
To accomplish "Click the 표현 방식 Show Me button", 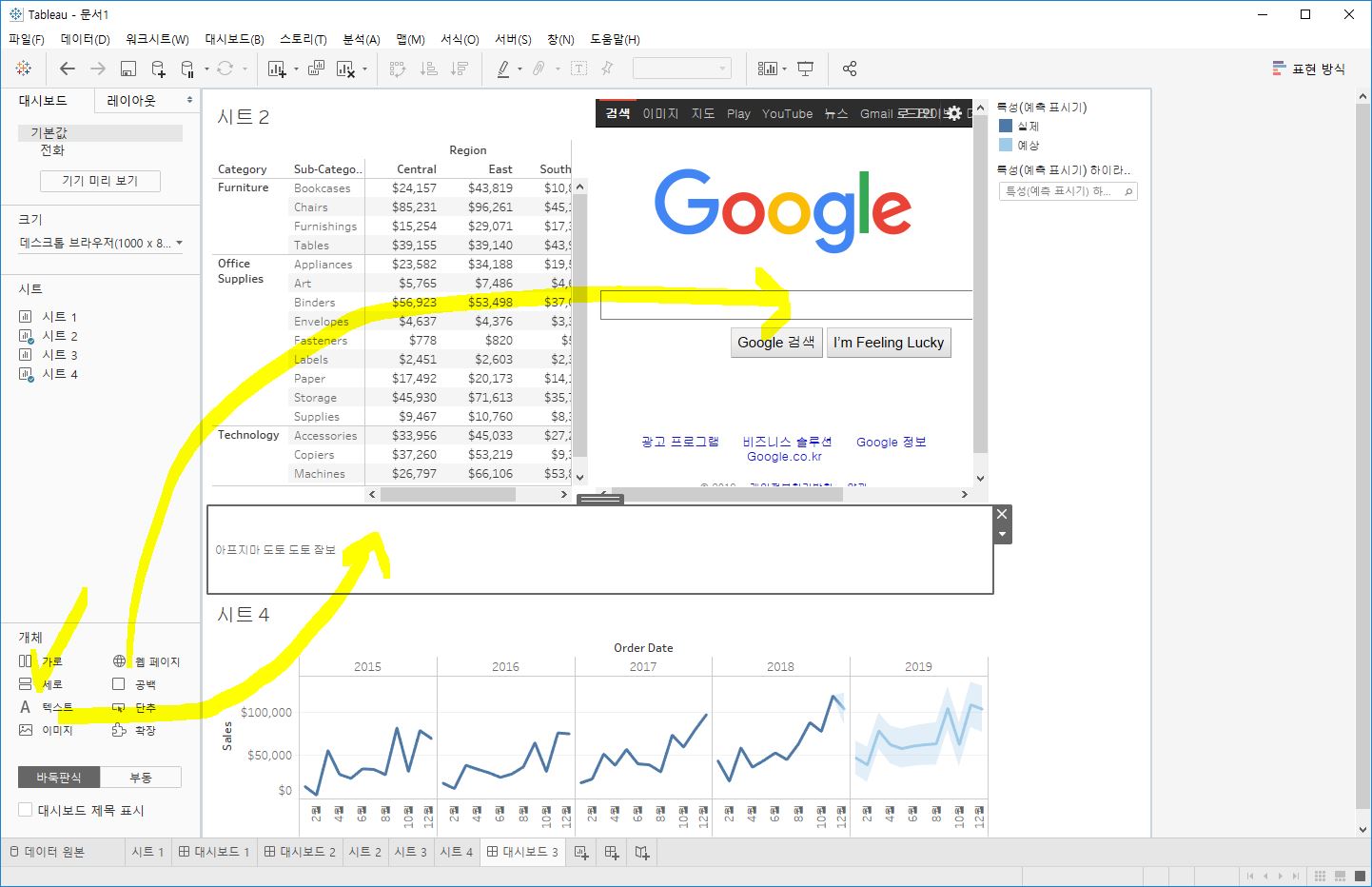I will click(x=1308, y=69).
